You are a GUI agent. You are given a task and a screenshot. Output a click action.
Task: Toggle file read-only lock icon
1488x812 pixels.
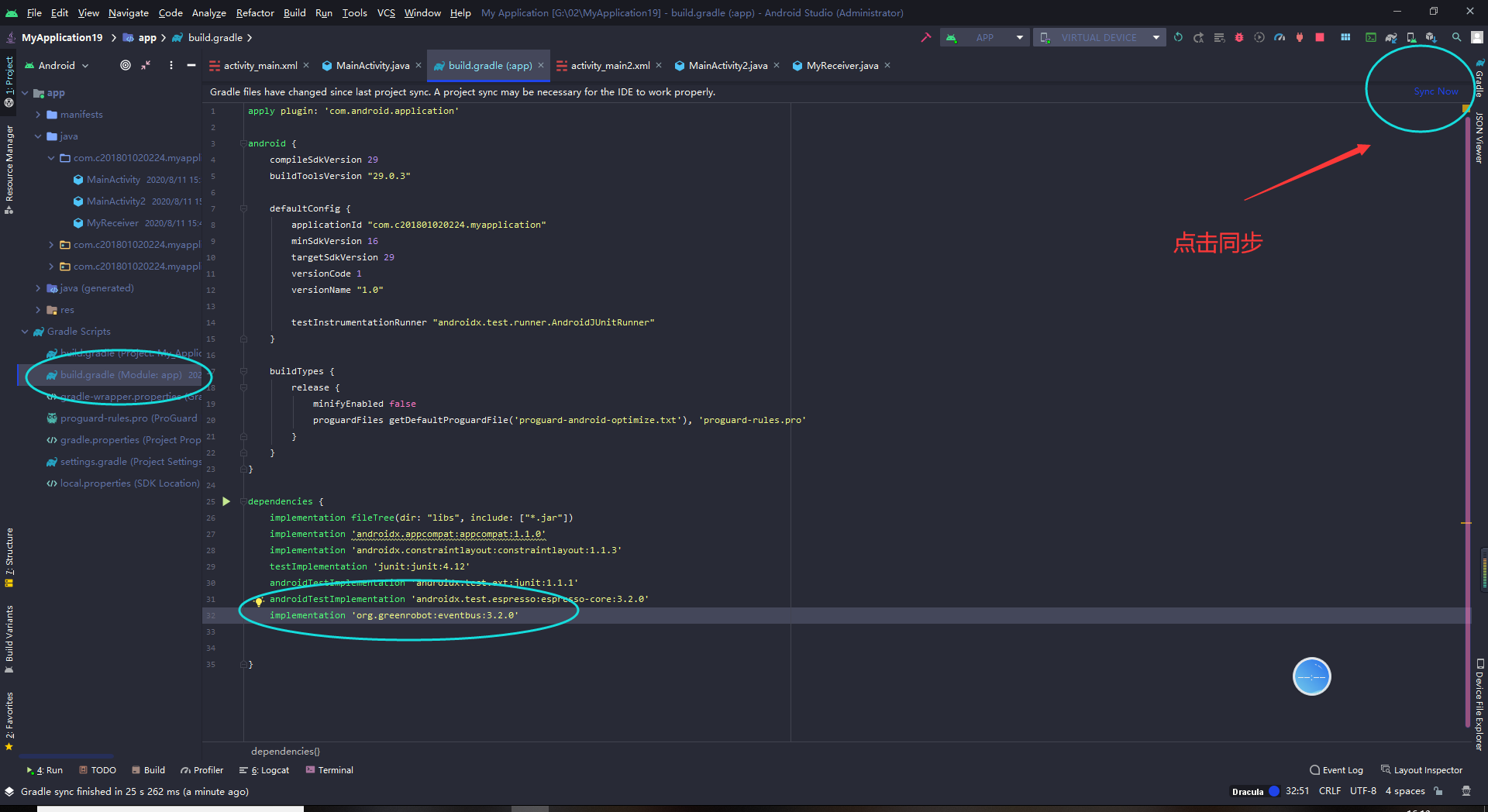tap(1438, 791)
